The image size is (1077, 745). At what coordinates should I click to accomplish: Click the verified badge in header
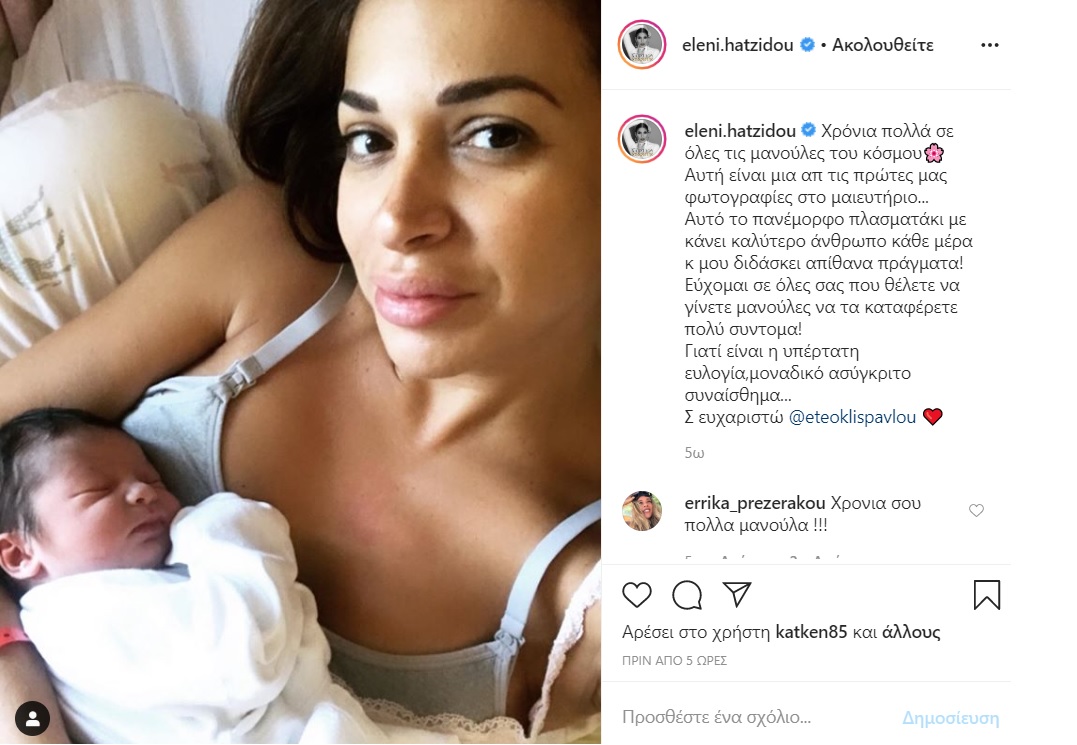(808, 45)
